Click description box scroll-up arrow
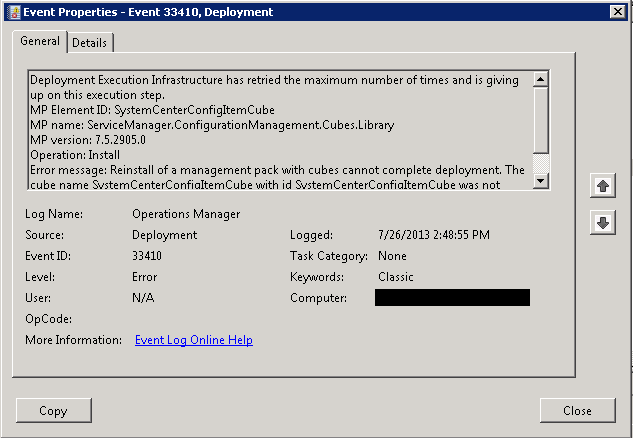 coord(540,79)
